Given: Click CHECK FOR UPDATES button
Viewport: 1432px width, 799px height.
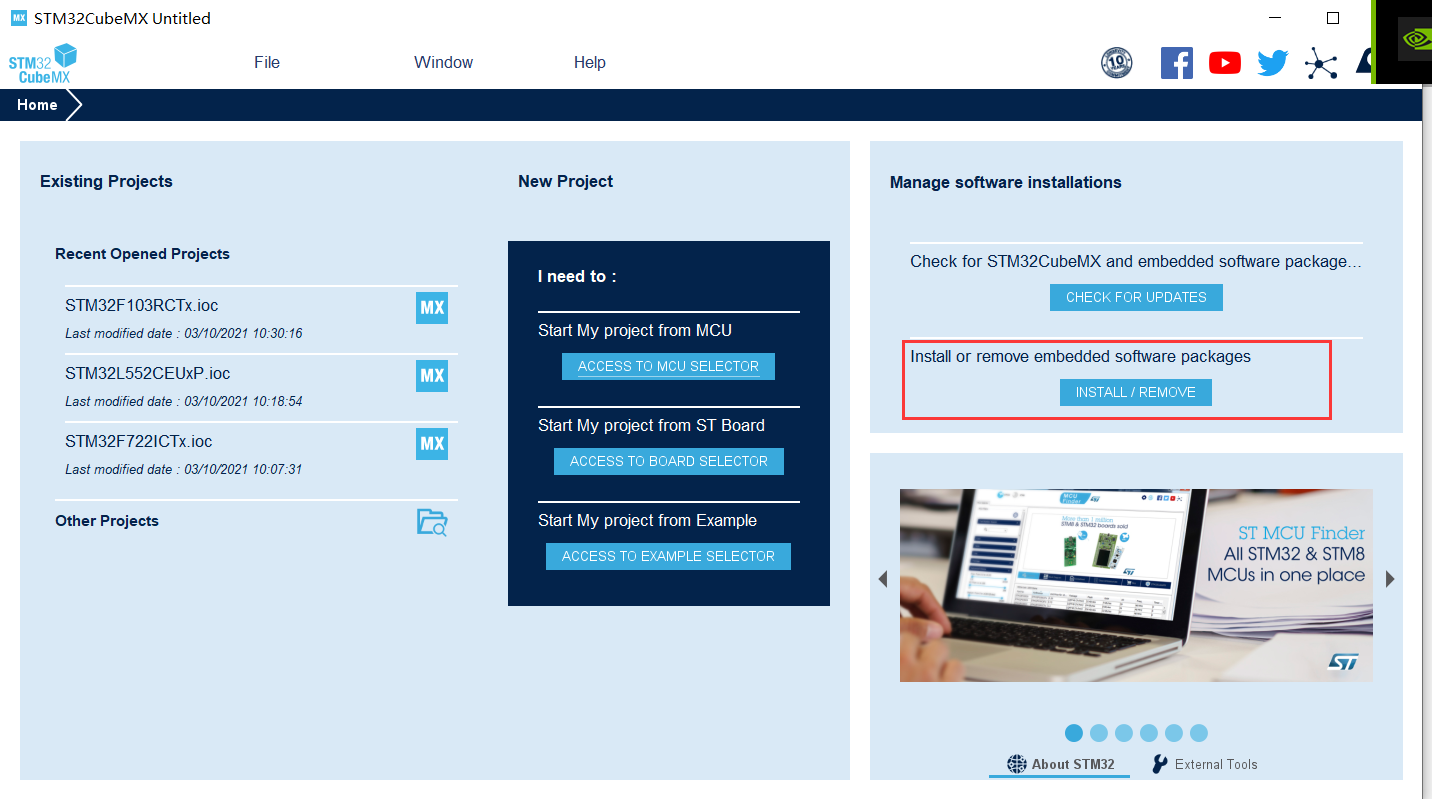Looking at the screenshot, I should (x=1136, y=297).
